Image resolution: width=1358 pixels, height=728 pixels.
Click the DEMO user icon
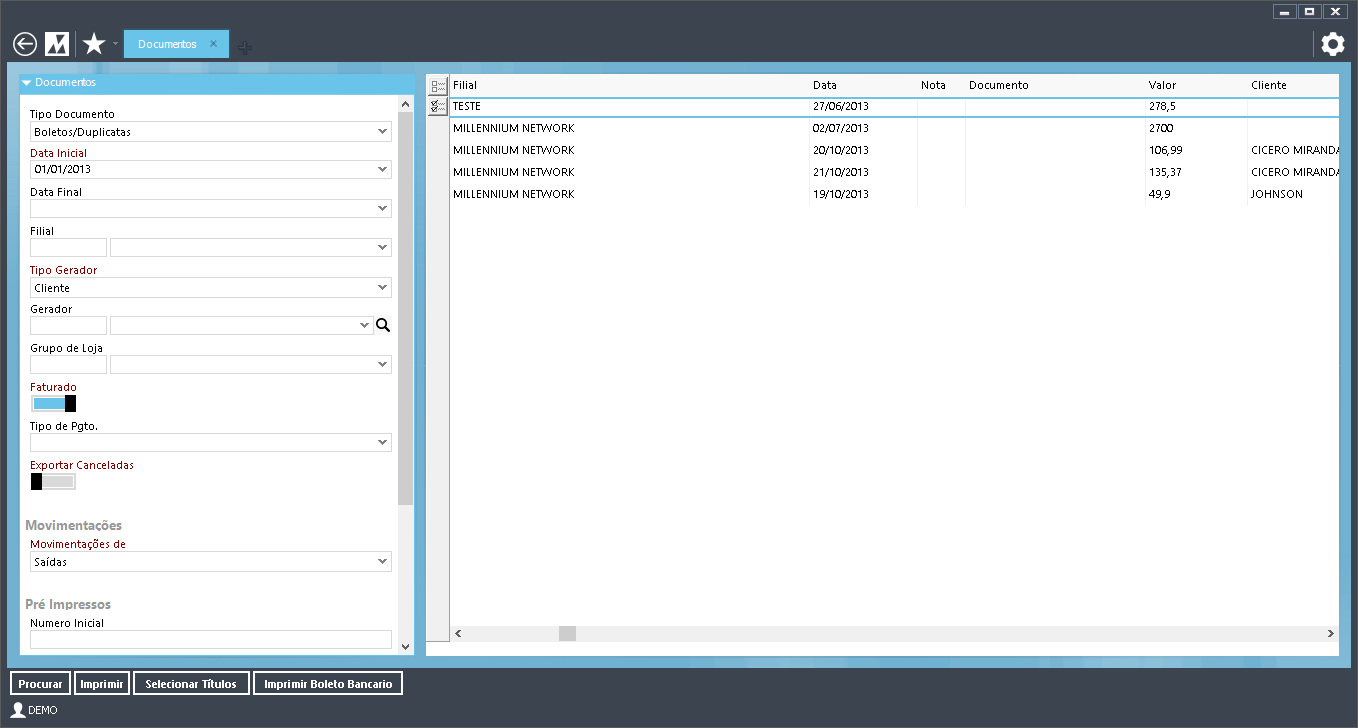(x=17, y=710)
